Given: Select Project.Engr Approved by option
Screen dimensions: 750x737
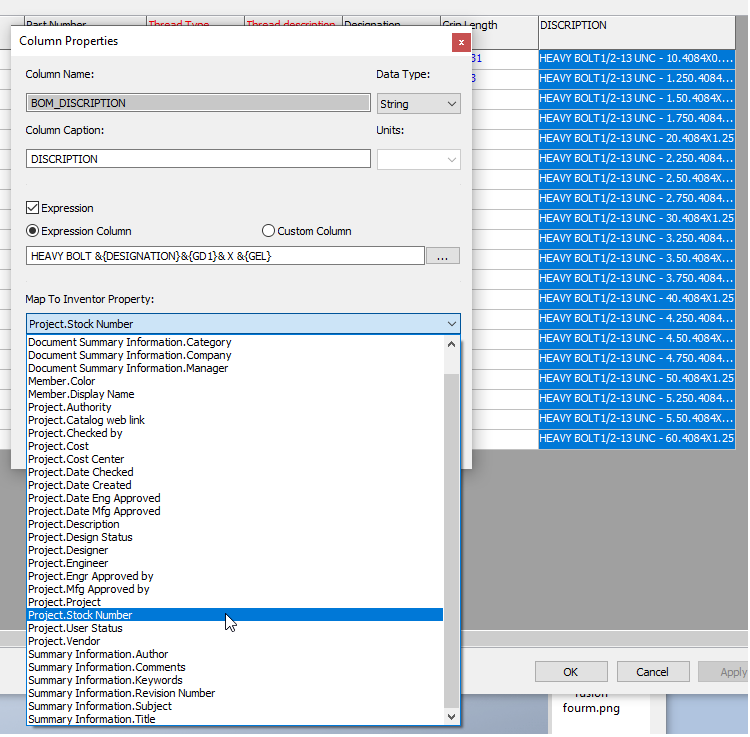Looking at the screenshot, I should [x=235, y=576].
